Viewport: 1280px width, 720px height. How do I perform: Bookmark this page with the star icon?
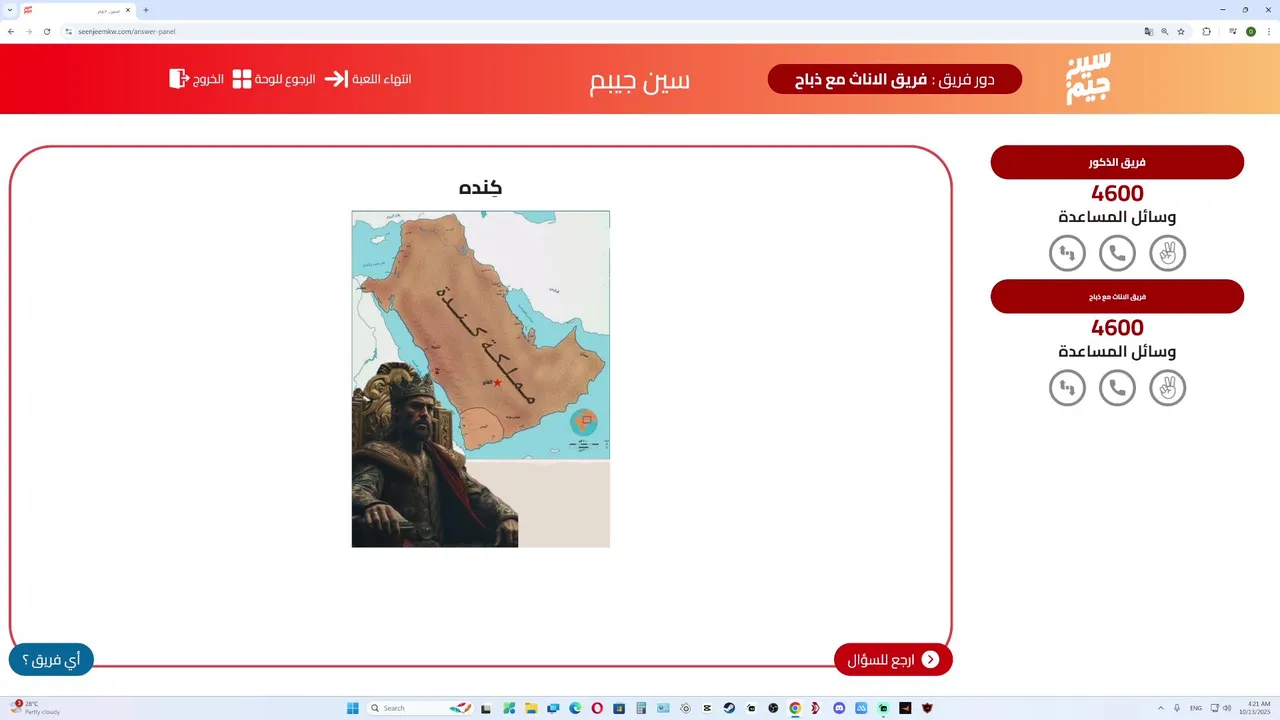coord(1181,31)
